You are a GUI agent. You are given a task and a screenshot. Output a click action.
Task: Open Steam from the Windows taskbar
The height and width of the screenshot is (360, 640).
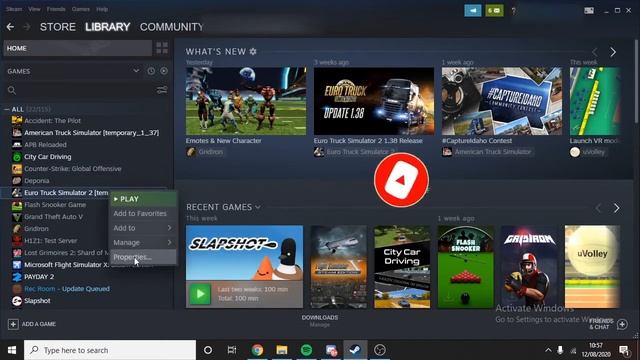355,350
